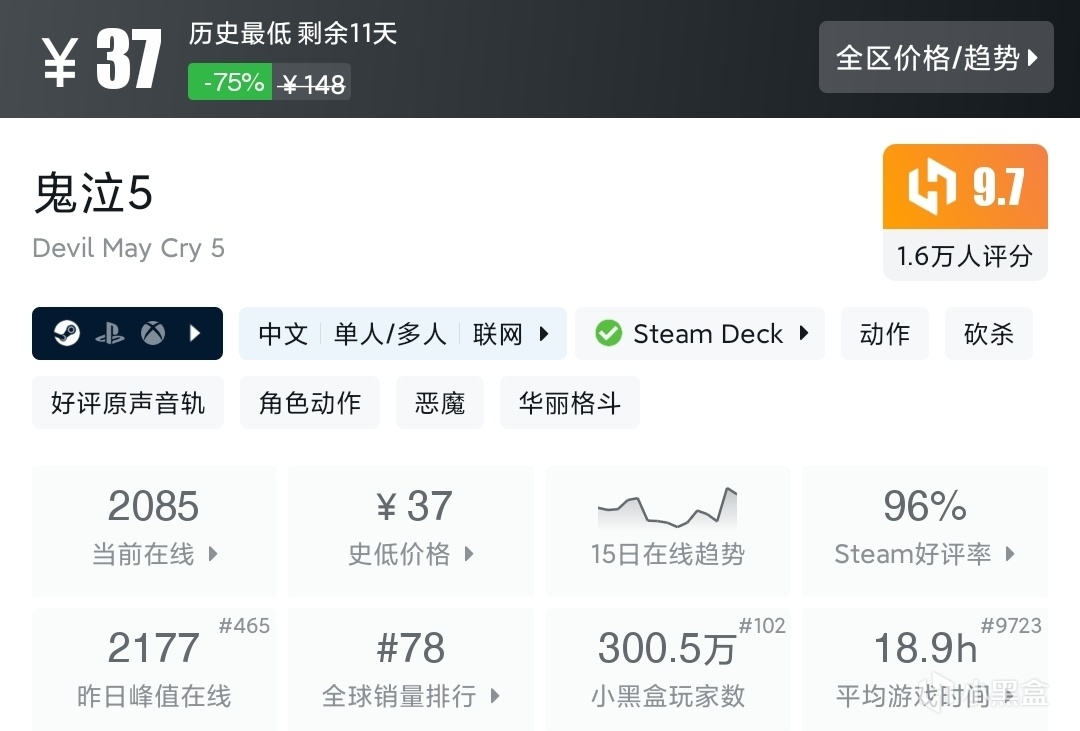The image size is (1080, 731).
Task: Tap the 历史最低 剩余11天 label
Action: point(293,33)
